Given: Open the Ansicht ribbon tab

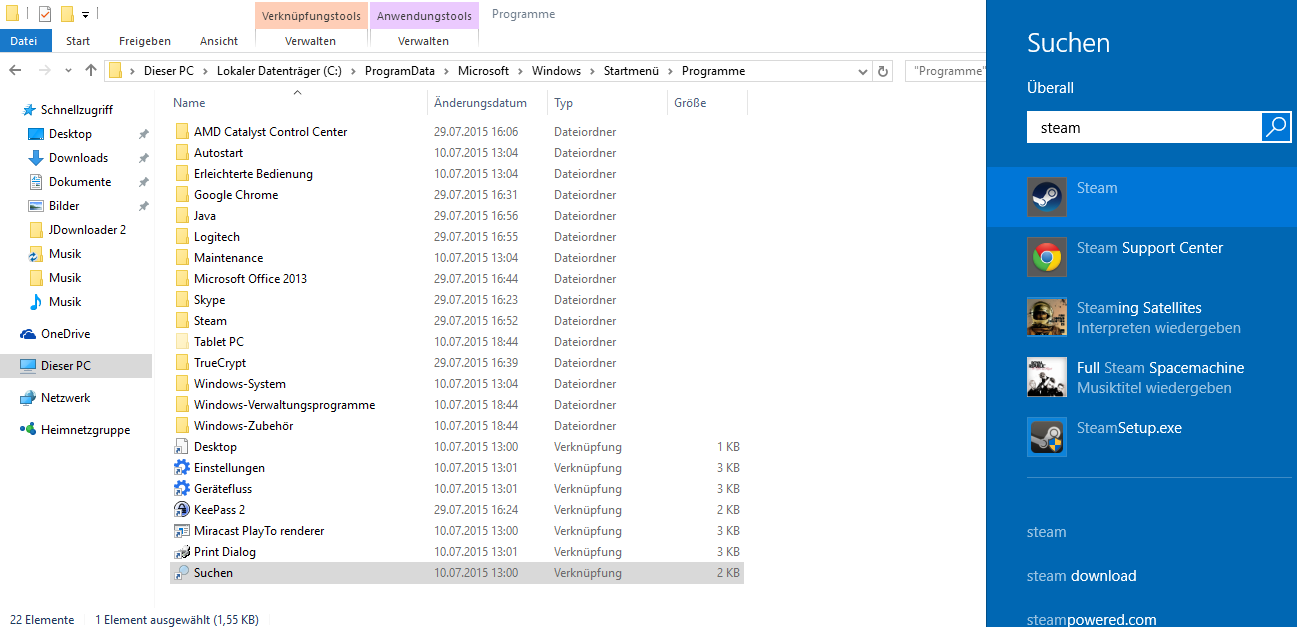Looking at the screenshot, I should (x=219, y=41).
